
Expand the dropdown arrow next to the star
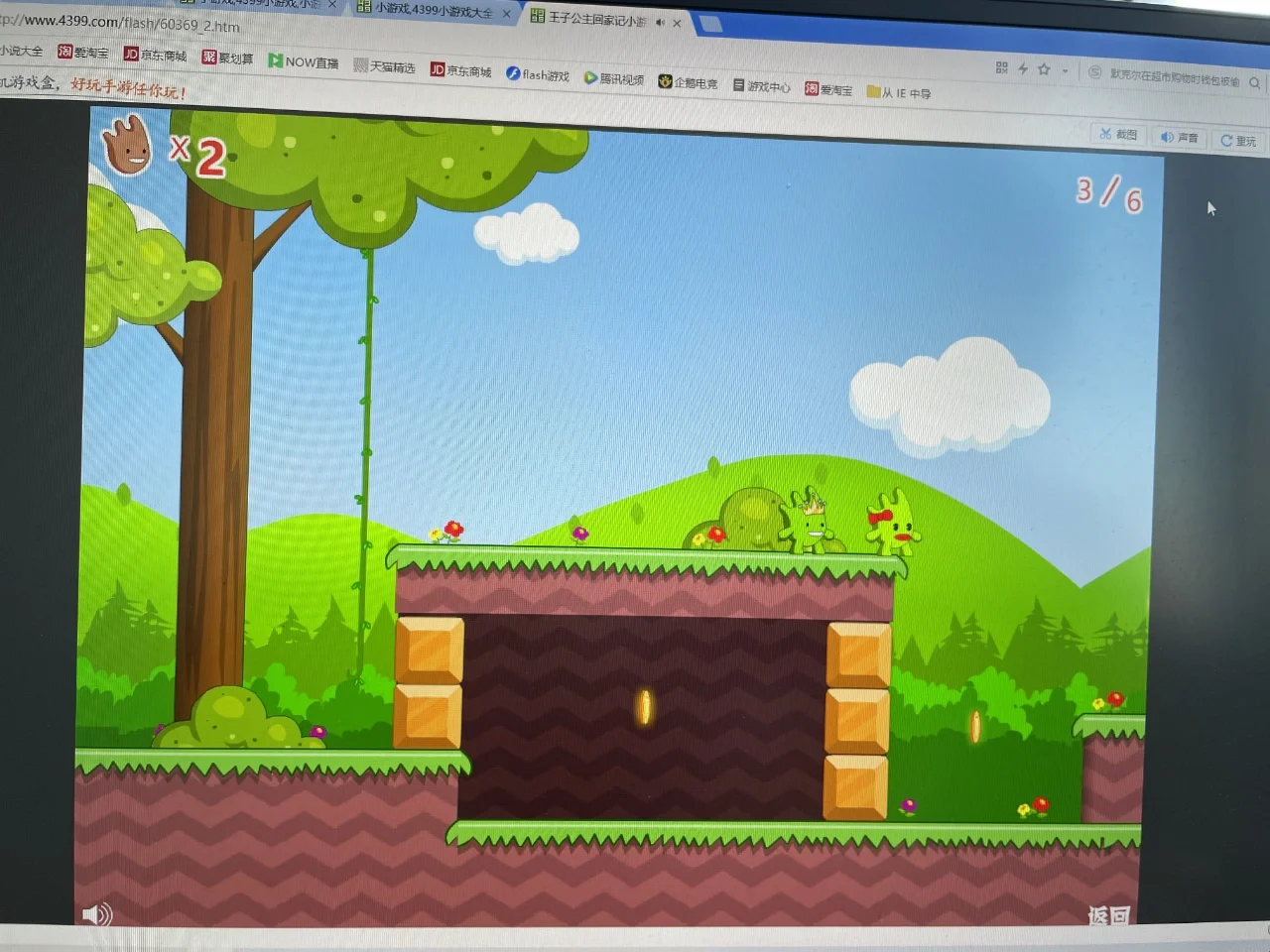[1065, 71]
